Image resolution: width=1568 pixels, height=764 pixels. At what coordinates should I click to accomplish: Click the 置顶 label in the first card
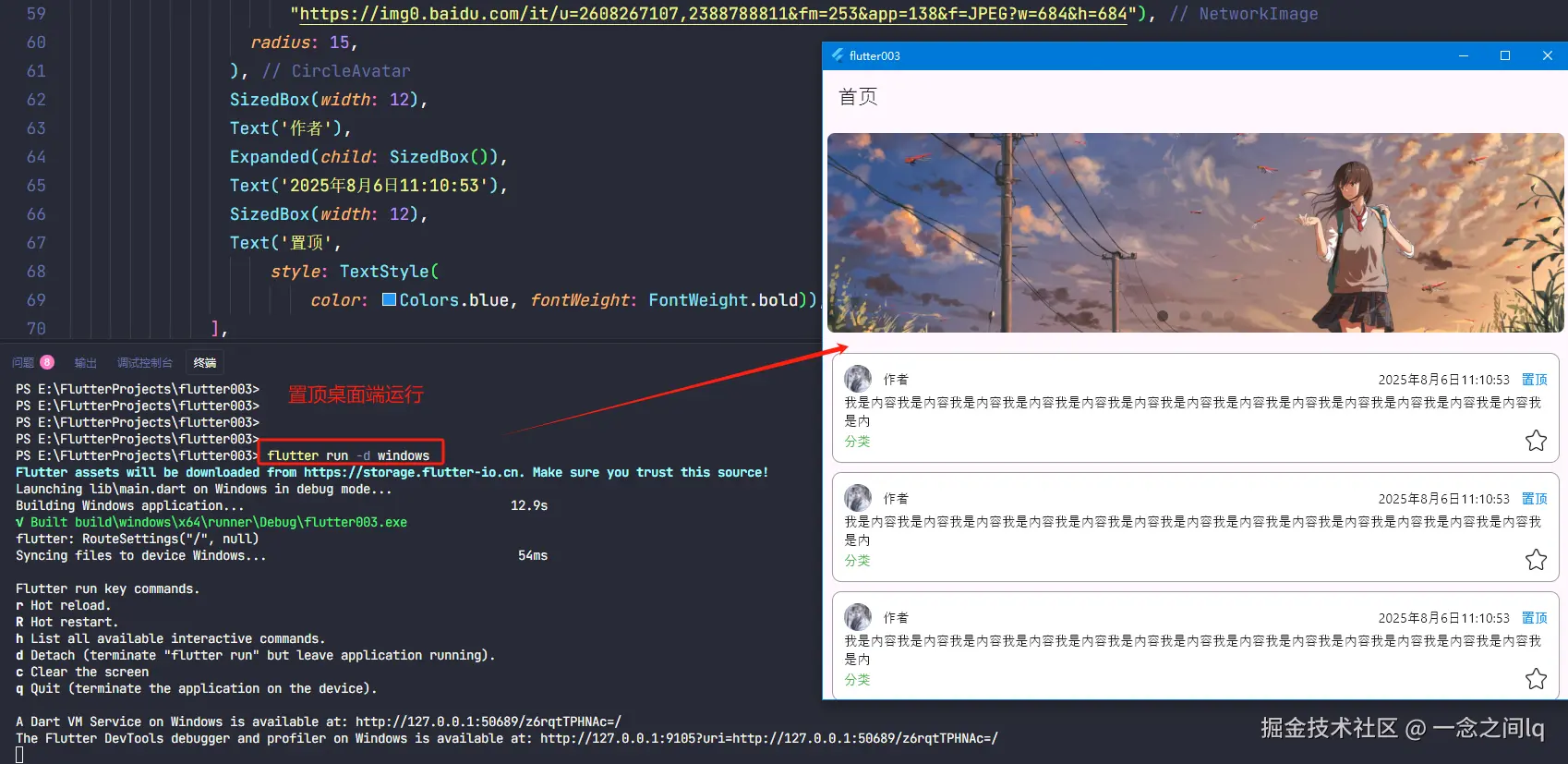click(1535, 380)
